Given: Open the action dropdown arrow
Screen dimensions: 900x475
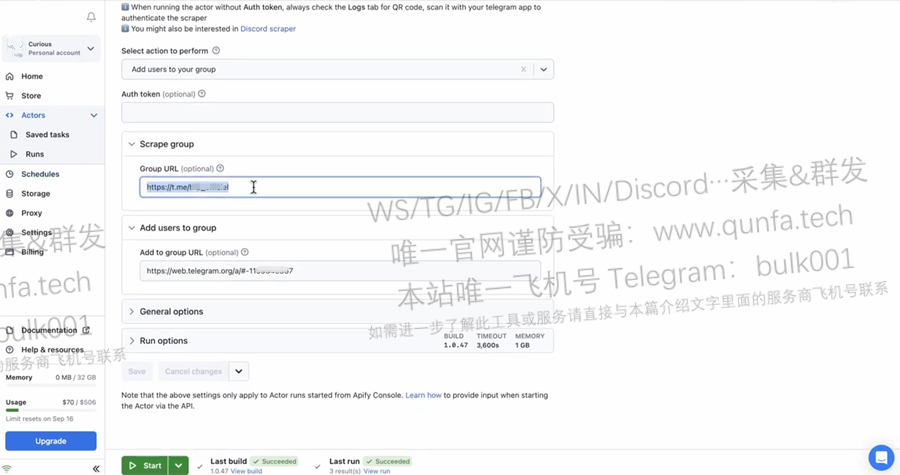Looking at the screenshot, I should click(x=544, y=69).
